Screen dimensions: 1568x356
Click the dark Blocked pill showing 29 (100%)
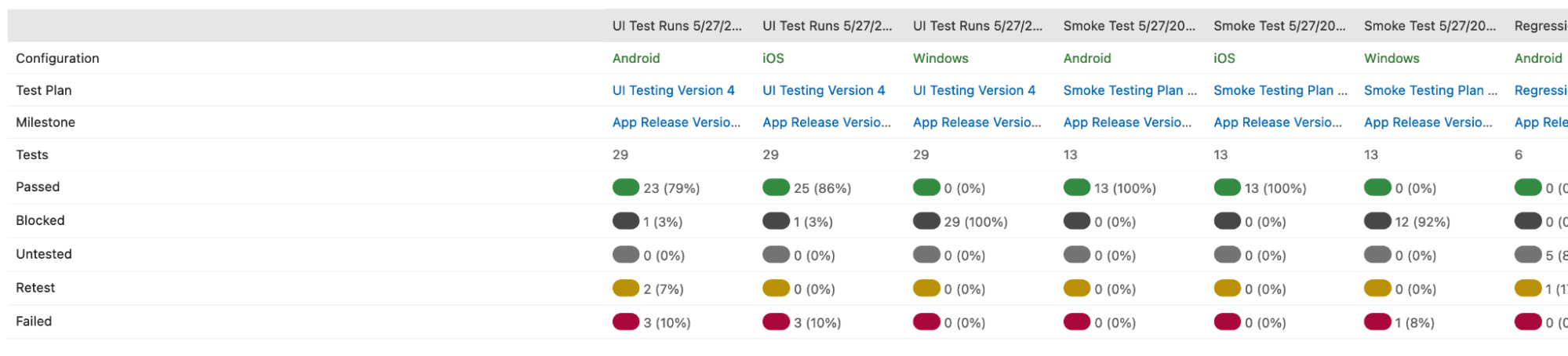[926, 221]
